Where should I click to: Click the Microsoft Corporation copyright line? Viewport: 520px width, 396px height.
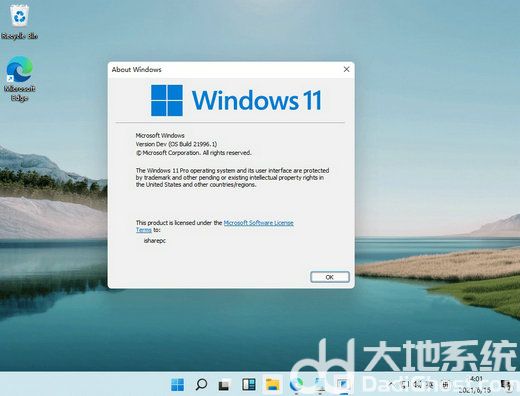coord(193,153)
